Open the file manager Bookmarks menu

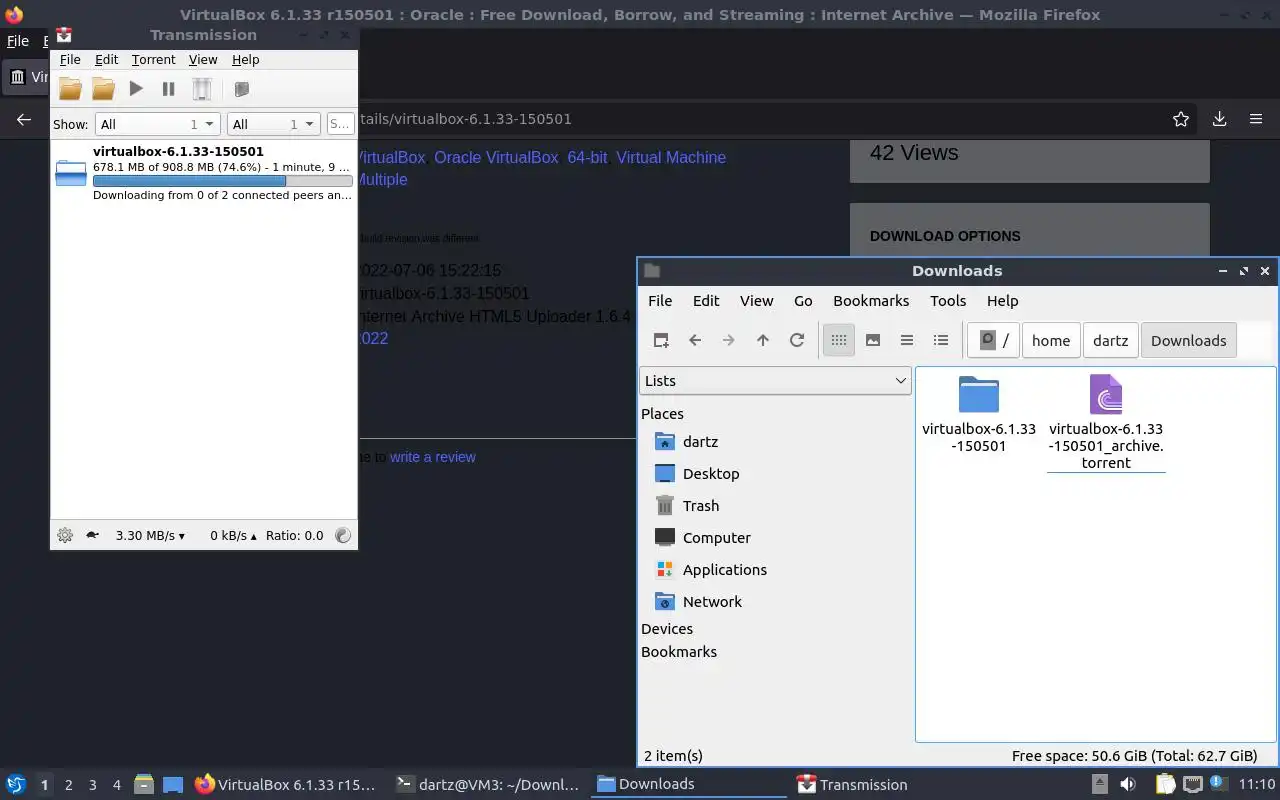pos(871,301)
